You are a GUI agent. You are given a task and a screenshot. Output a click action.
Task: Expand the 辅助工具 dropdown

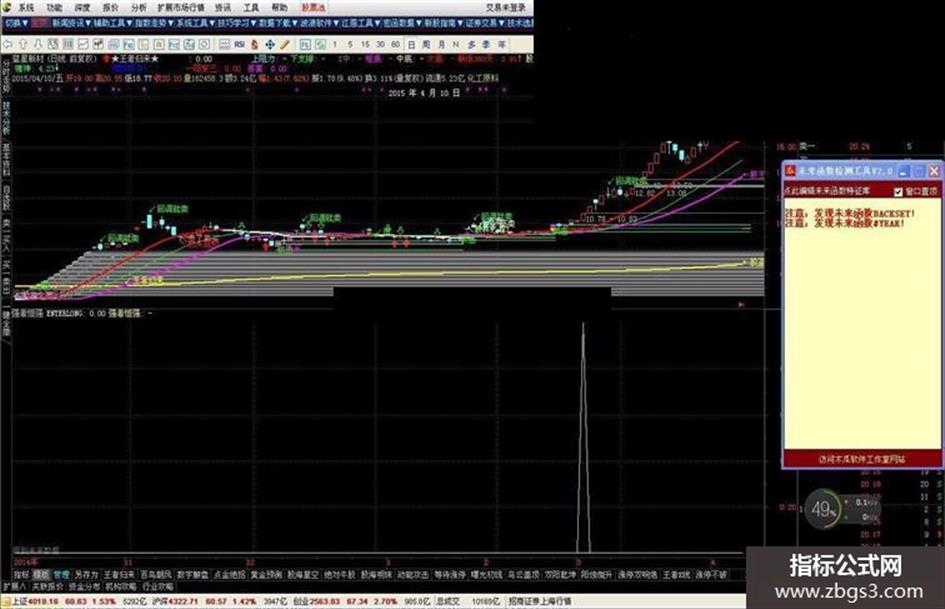[x=112, y=23]
